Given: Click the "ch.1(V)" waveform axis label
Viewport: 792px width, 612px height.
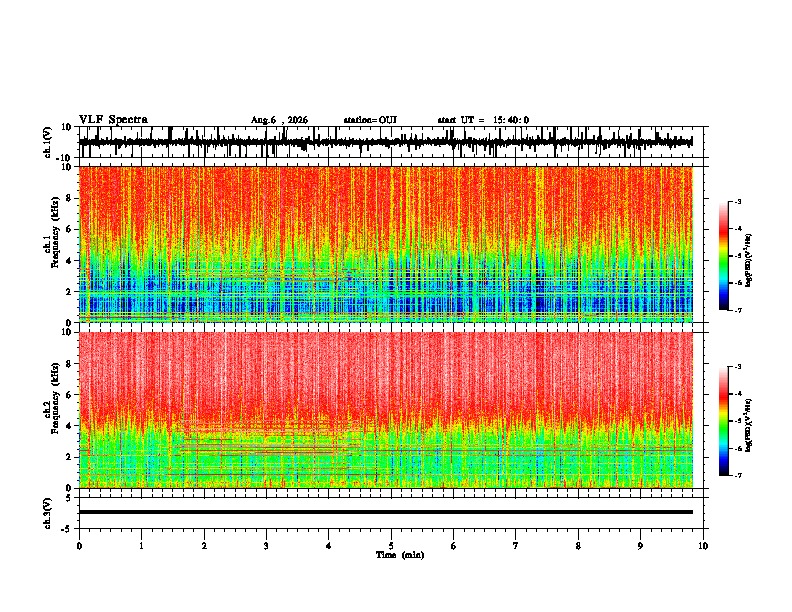Looking at the screenshot, I should tap(48, 142).
